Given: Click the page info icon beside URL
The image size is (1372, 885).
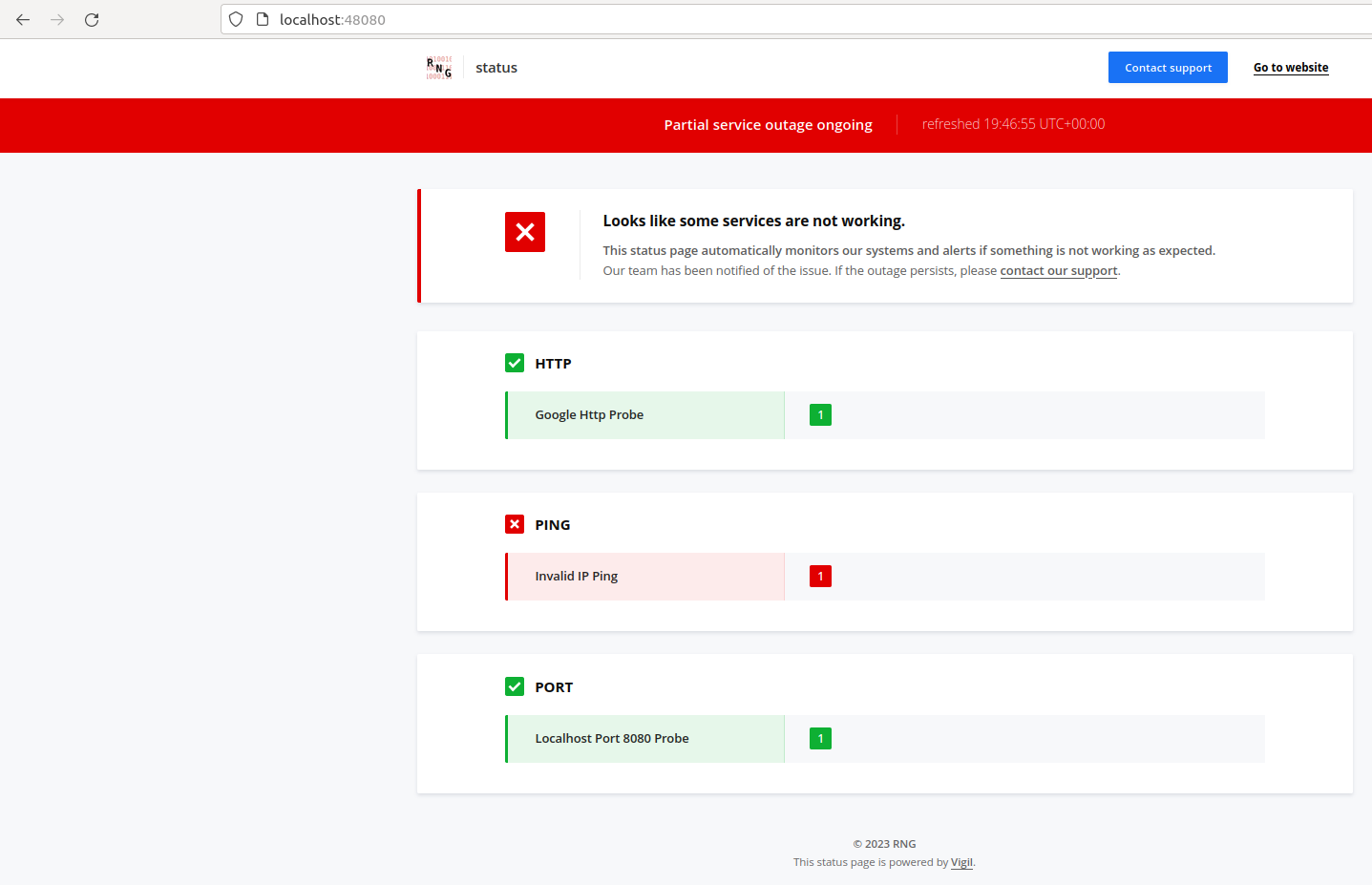Looking at the screenshot, I should coord(263,20).
